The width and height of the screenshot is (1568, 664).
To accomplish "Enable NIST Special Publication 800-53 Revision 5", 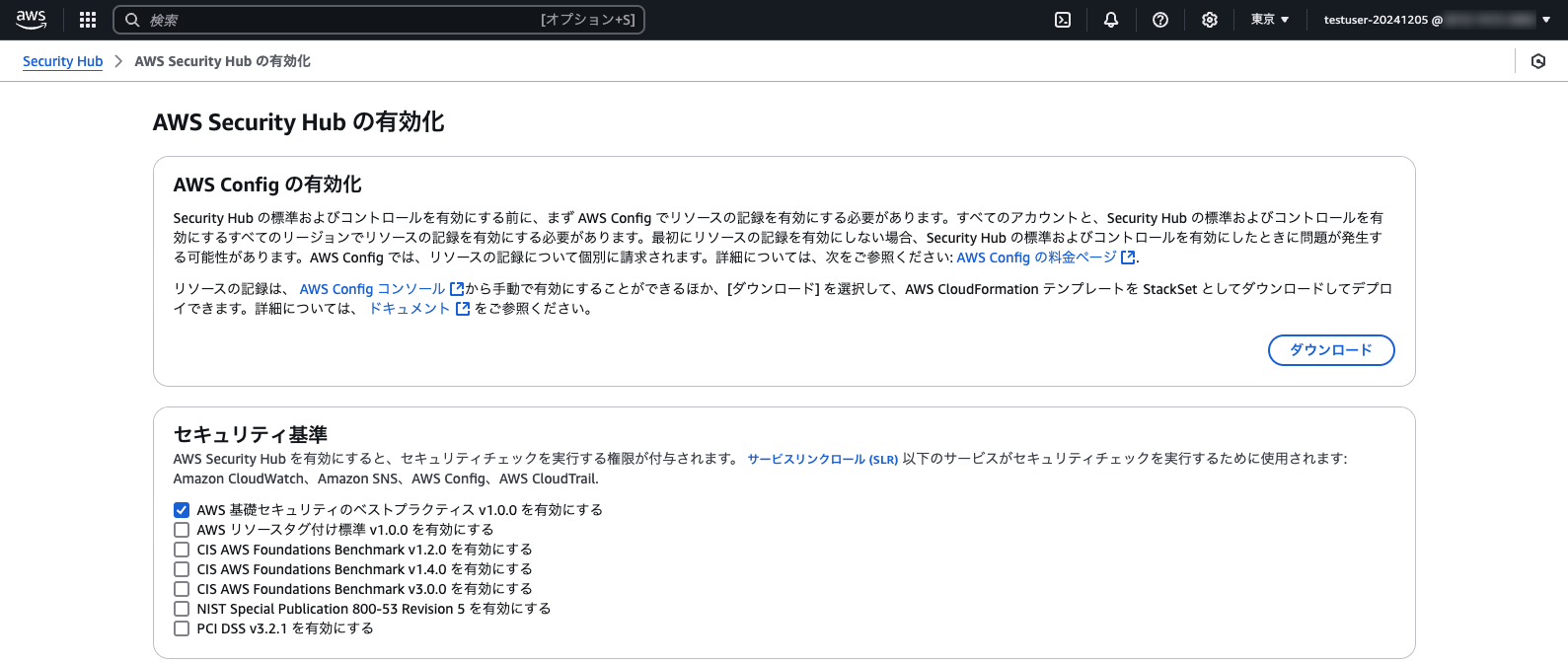I will (x=182, y=609).
